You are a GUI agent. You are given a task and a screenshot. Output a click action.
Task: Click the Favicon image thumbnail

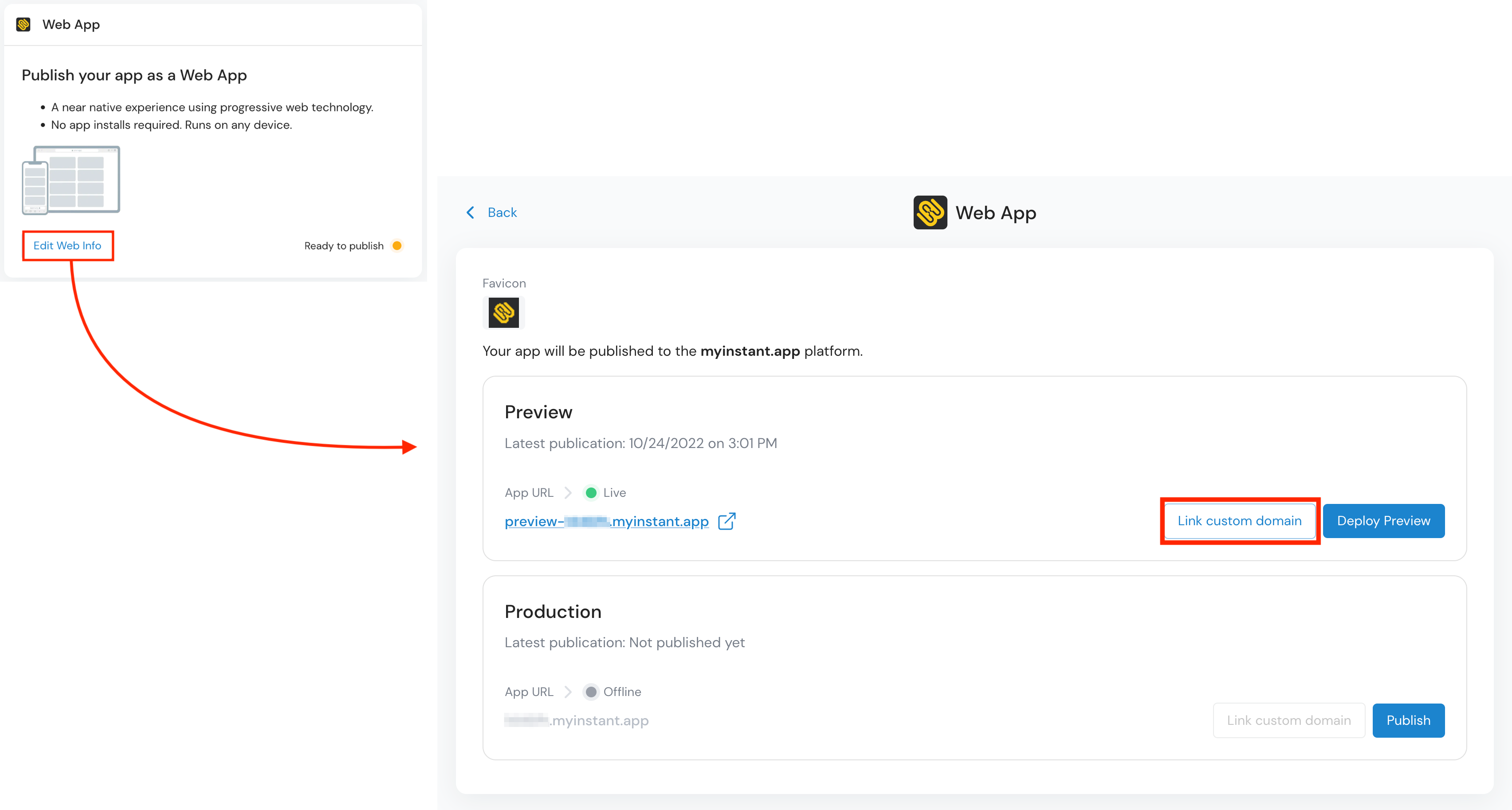click(x=503, y=313)
